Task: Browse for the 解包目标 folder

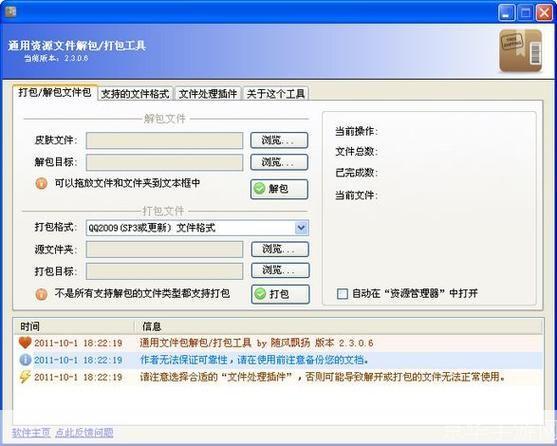Action: 279,162
